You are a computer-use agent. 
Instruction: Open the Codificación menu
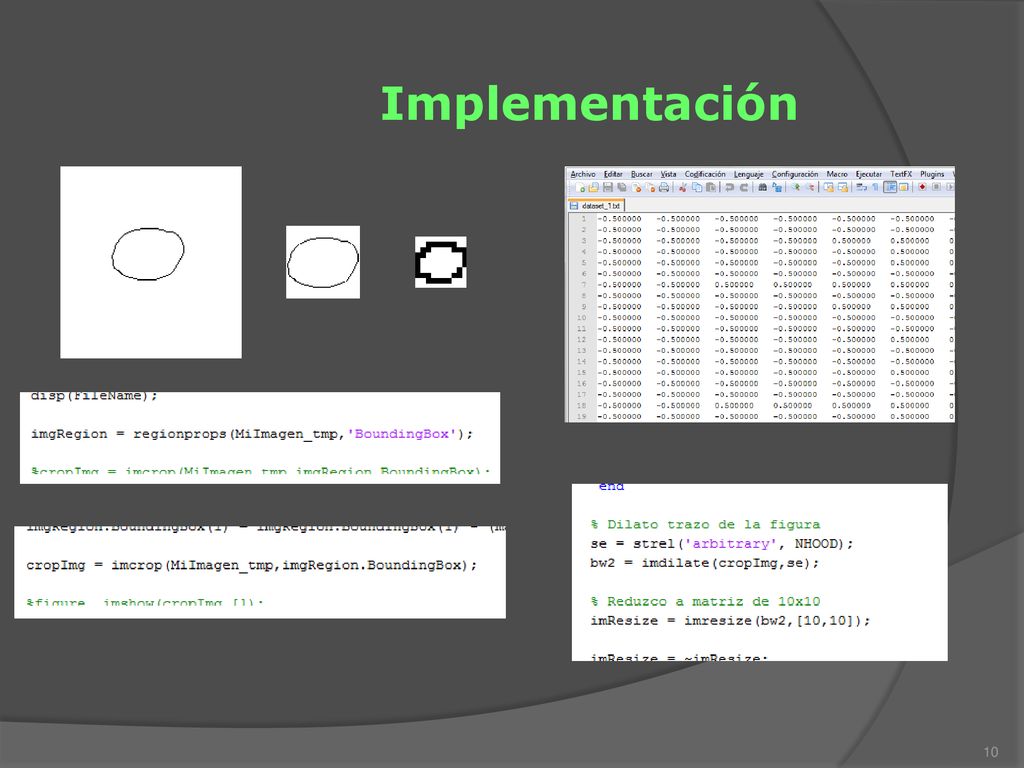[x=705, y=174]
